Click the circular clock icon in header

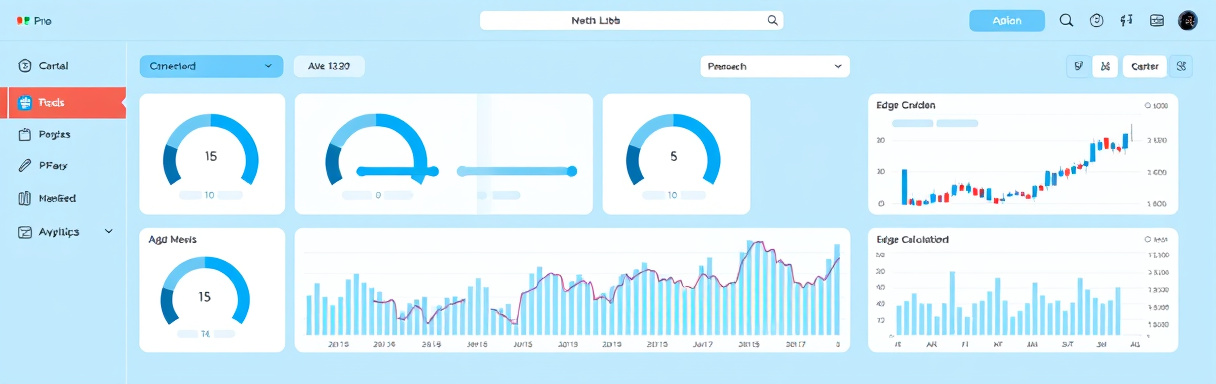click(1096, 20)
